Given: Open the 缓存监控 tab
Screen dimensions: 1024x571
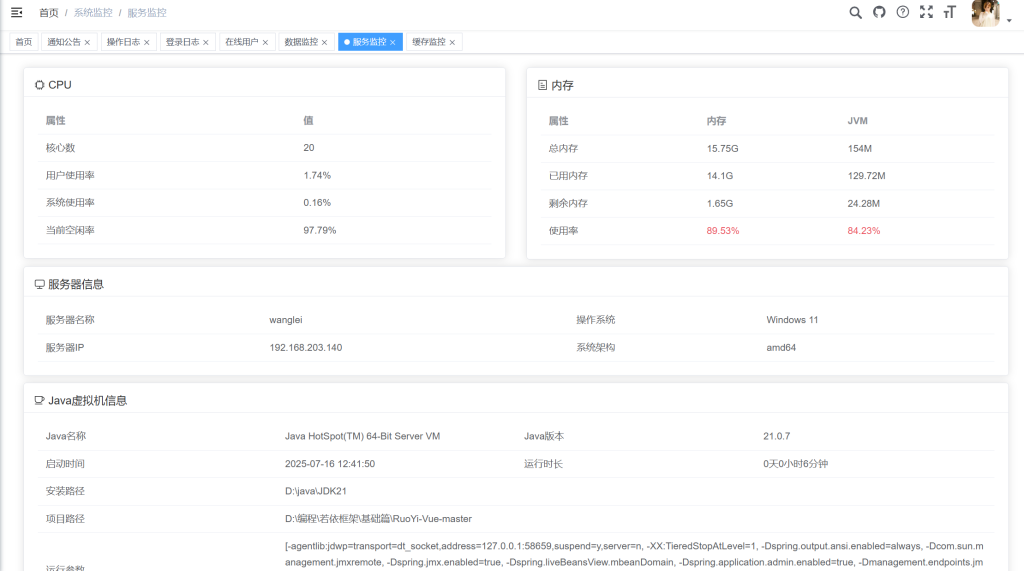Looking at the screenshot, I should [x=428, y=42].
